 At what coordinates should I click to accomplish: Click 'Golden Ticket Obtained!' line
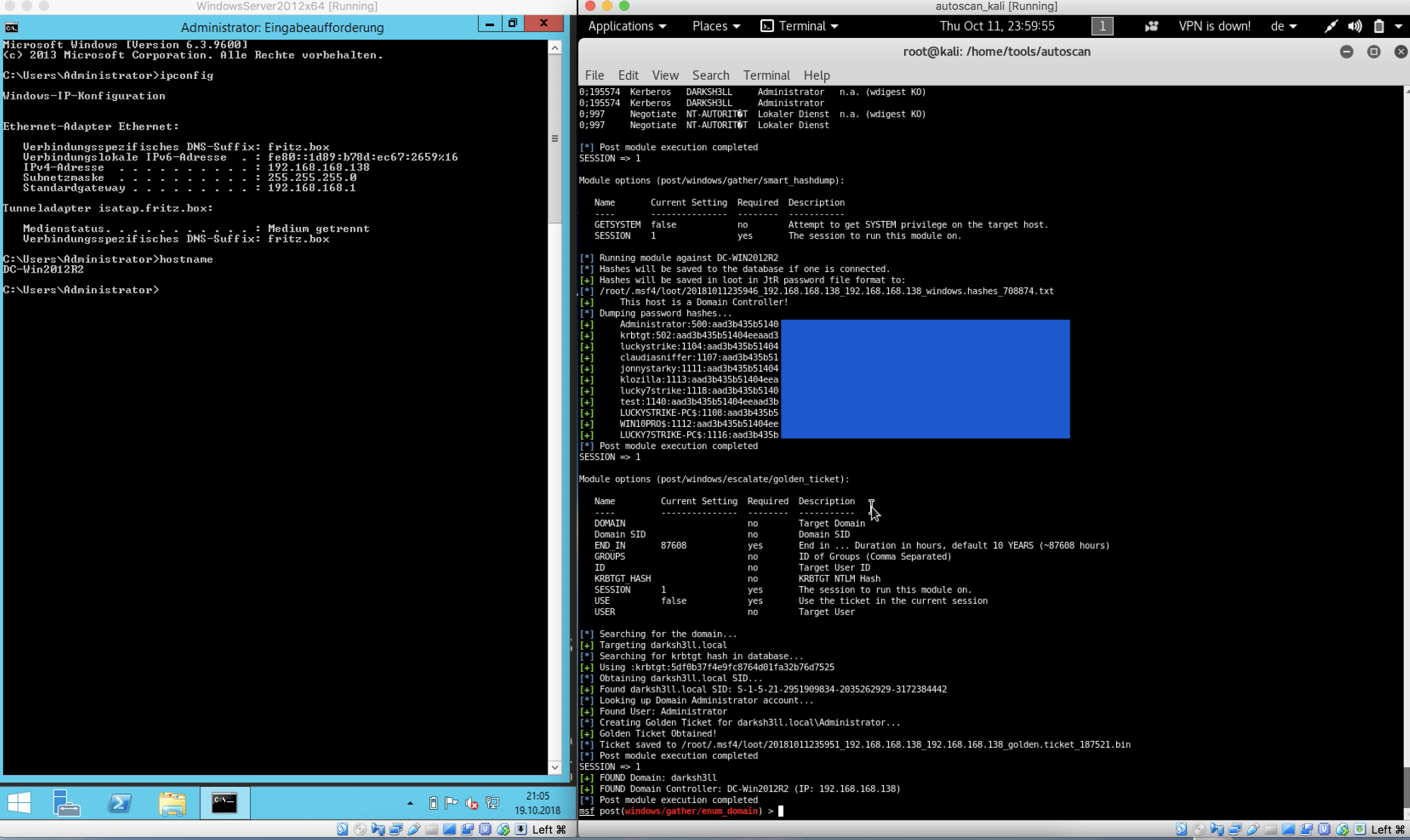[x=658, y=733]
